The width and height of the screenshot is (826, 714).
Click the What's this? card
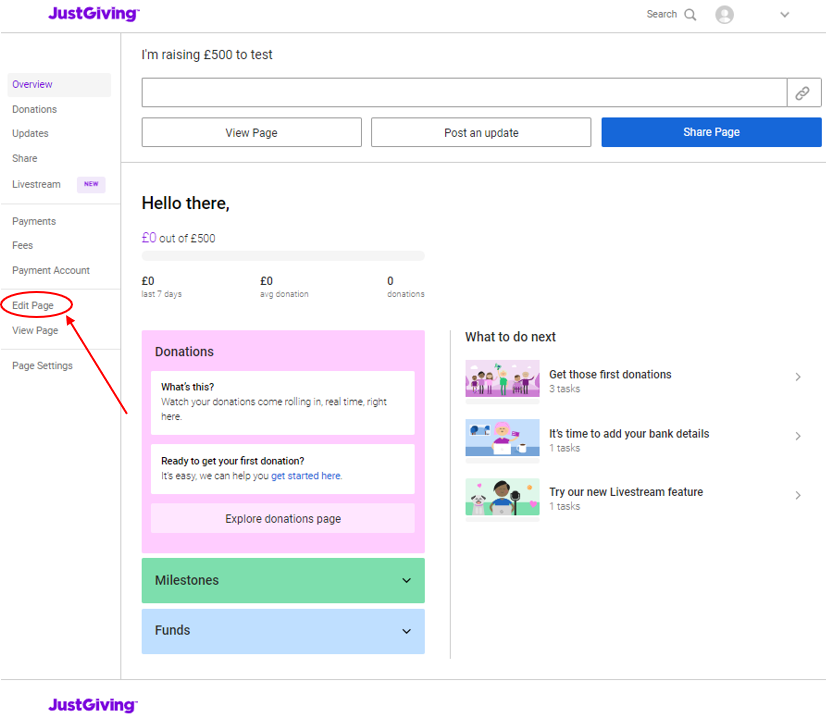pos(283,403)
